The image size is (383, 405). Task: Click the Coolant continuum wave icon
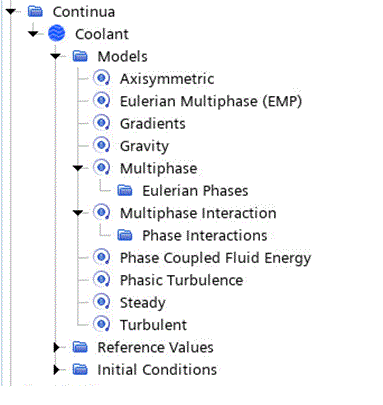(x=56, y=34)
